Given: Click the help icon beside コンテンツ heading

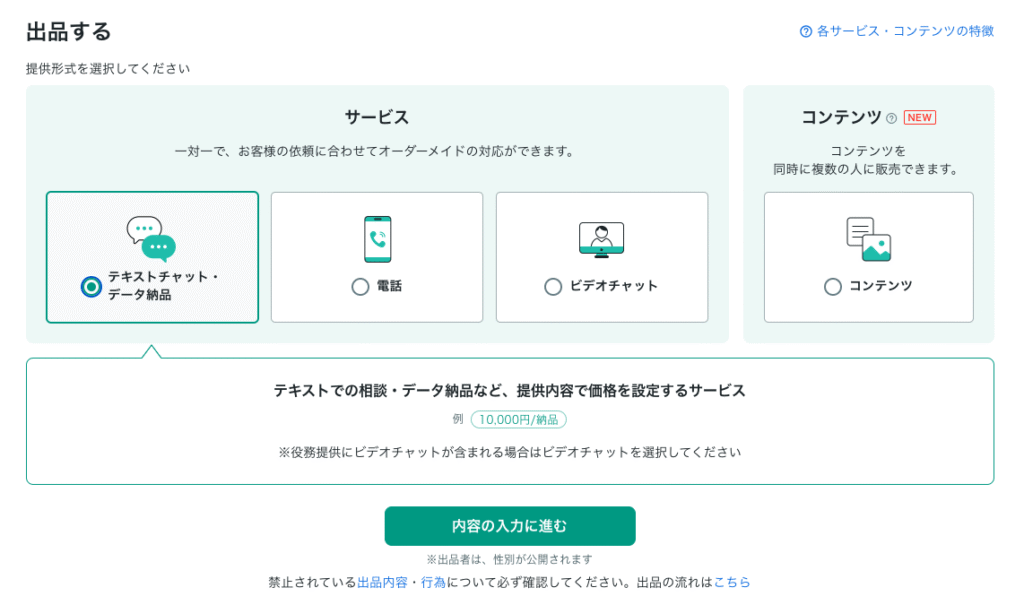Looking at the screenshot, I should click(891, 118).
